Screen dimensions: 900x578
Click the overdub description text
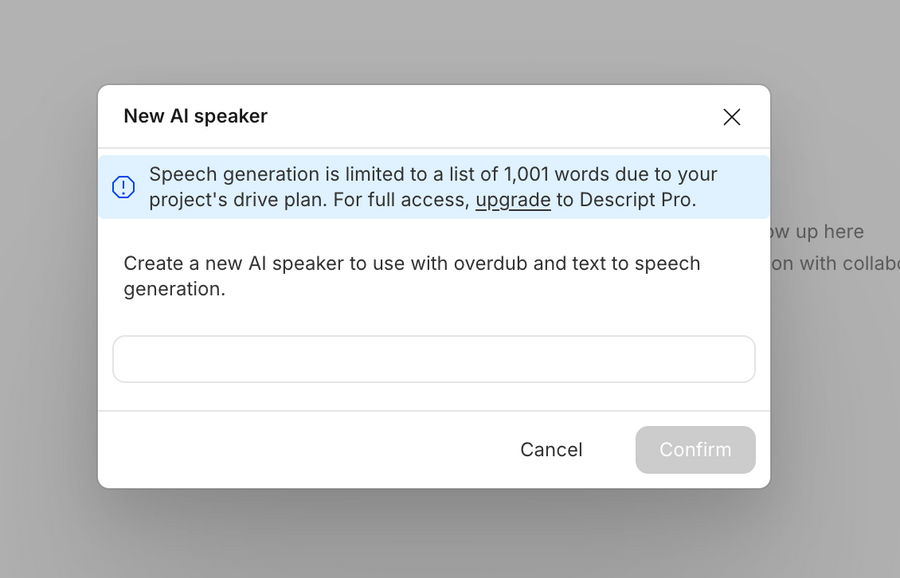(411, 276)
